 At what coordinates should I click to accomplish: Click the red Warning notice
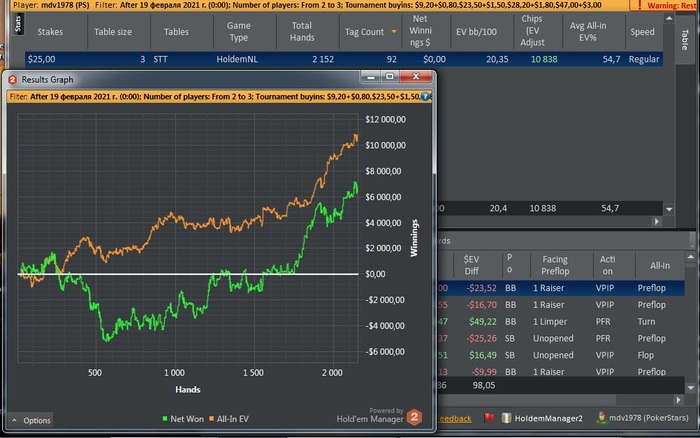pos(664,5)
